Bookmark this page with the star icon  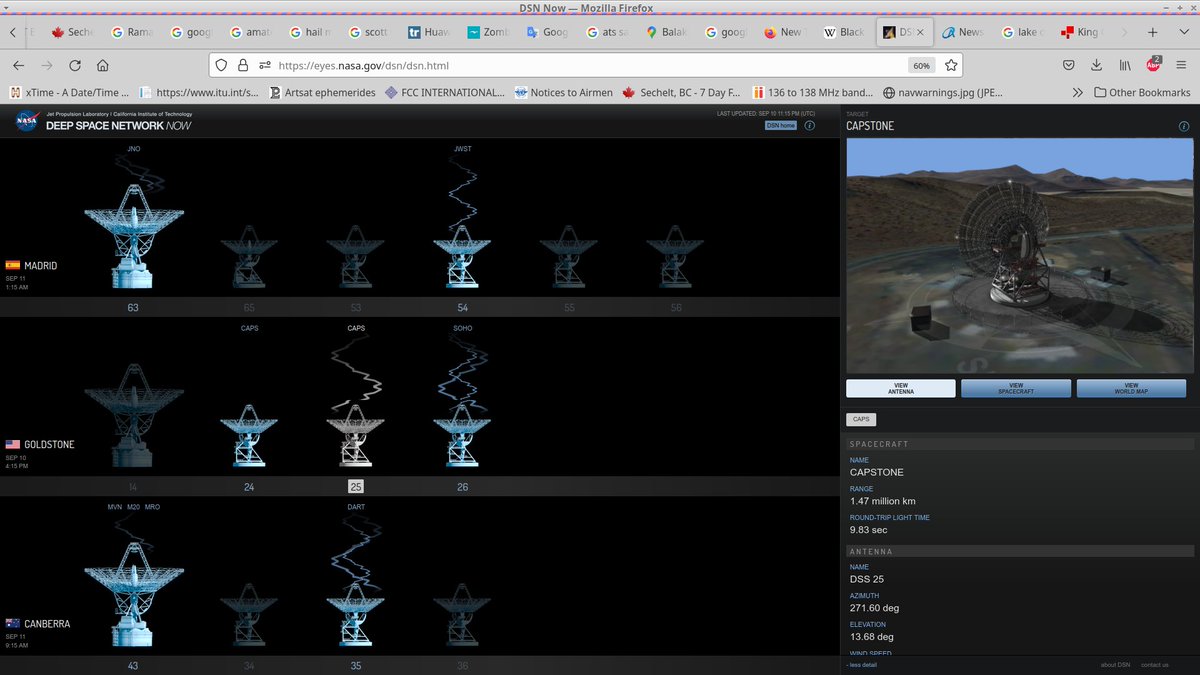pos(951,65)
